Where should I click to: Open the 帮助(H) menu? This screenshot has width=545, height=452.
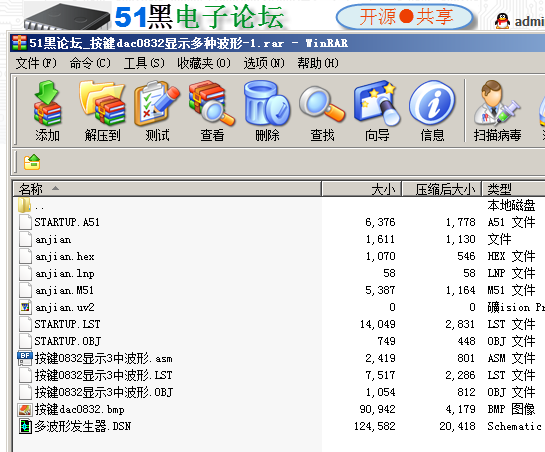click(318, 63)
